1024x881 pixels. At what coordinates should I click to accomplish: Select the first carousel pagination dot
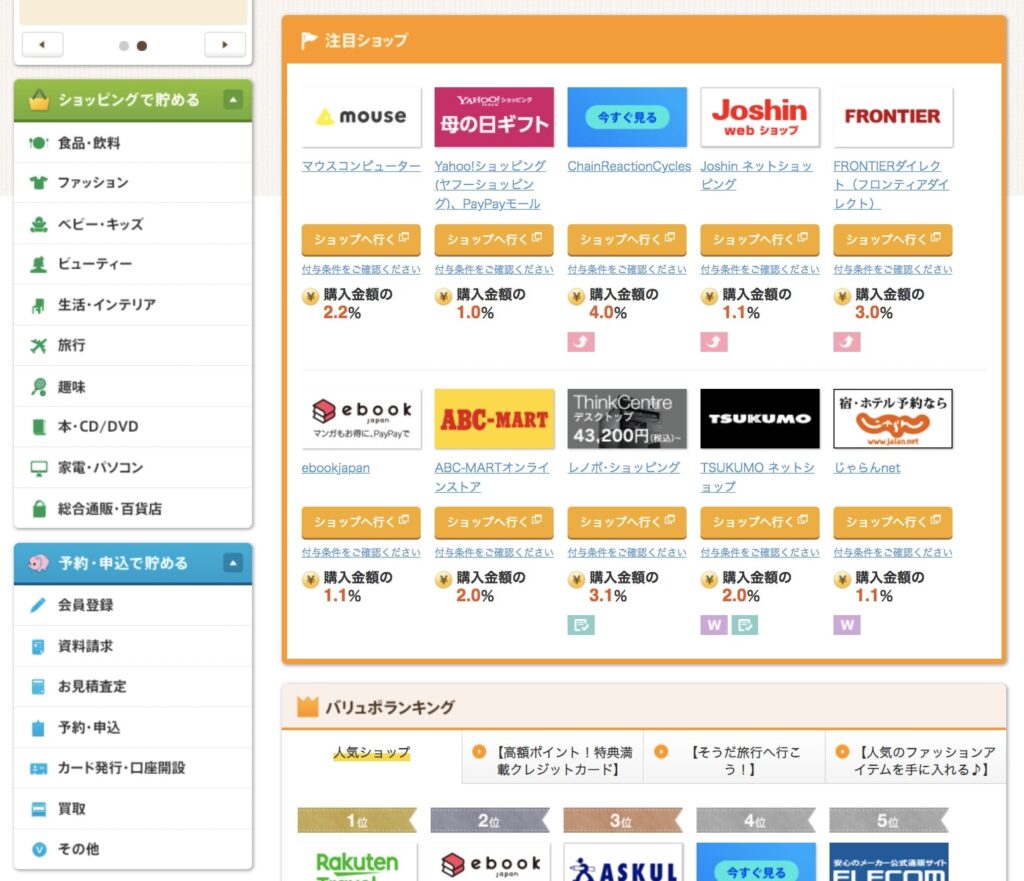tap(123, 46)
